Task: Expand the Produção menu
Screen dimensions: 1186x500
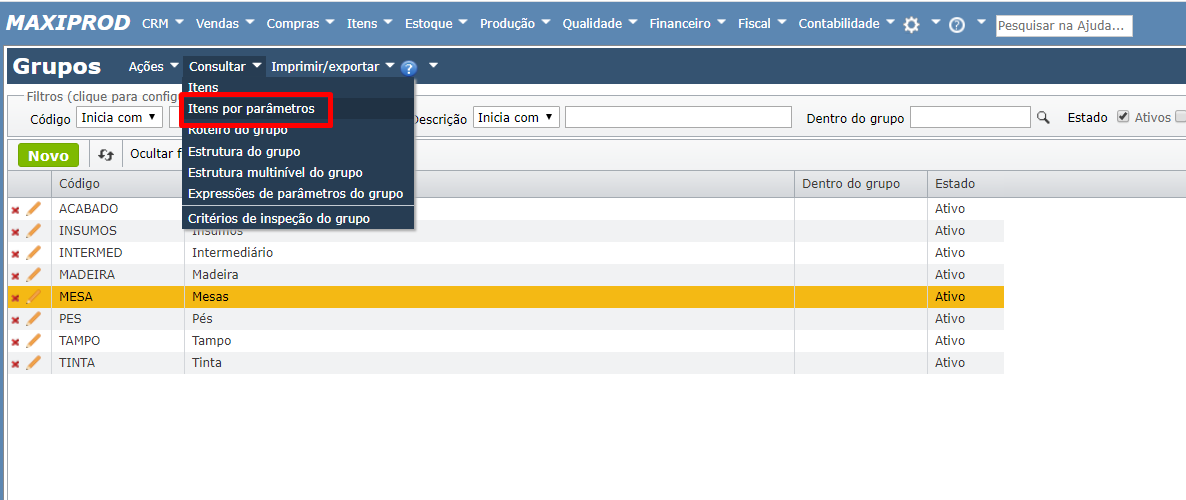Action: 516,23
